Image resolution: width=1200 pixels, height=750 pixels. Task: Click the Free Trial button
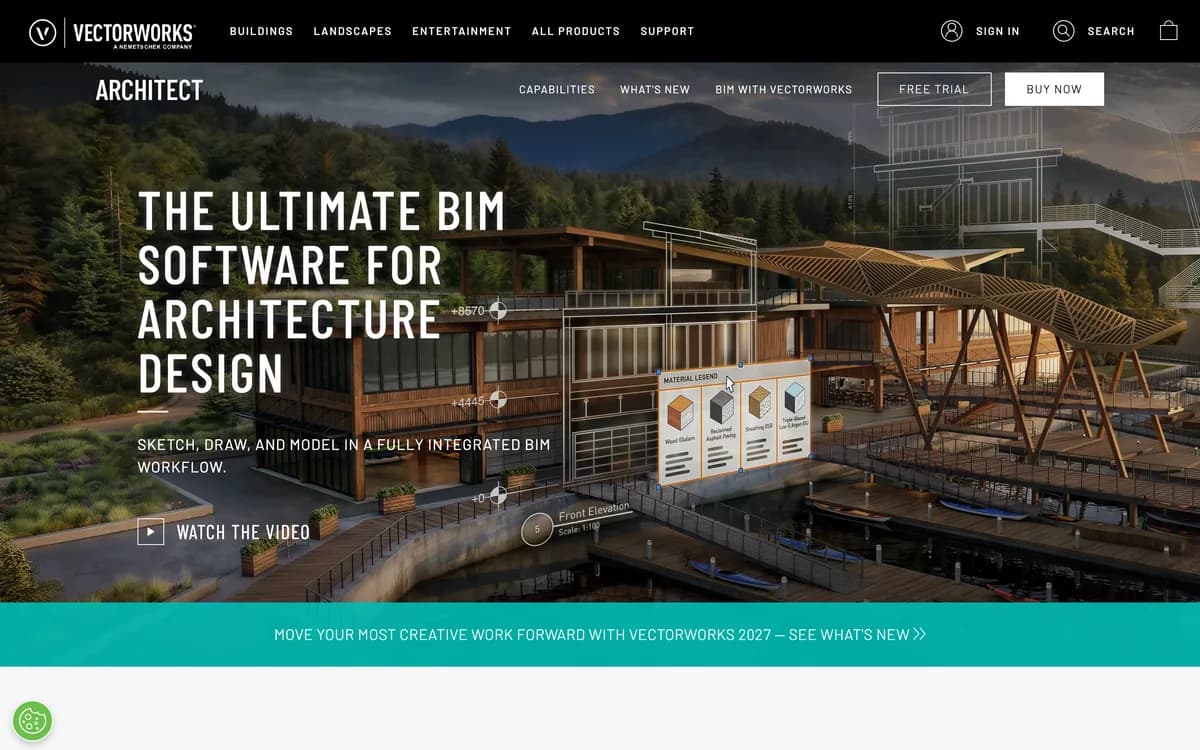coord(934,89)
